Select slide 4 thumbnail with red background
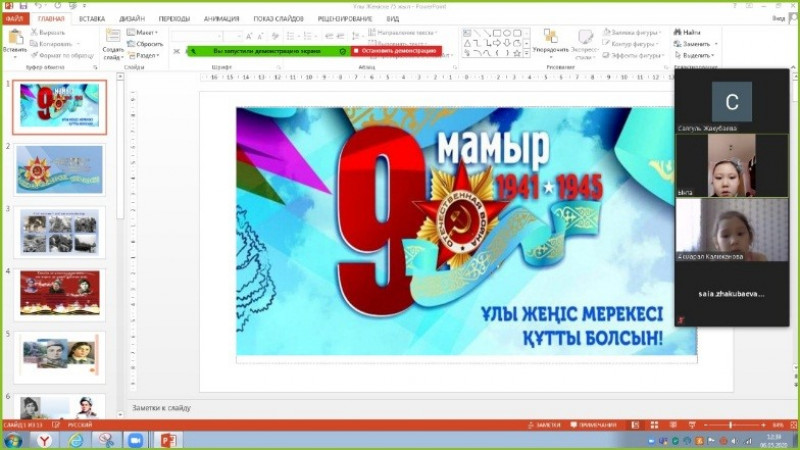The width and height of the screenshot is (800, 450). (x=60, y=295)
